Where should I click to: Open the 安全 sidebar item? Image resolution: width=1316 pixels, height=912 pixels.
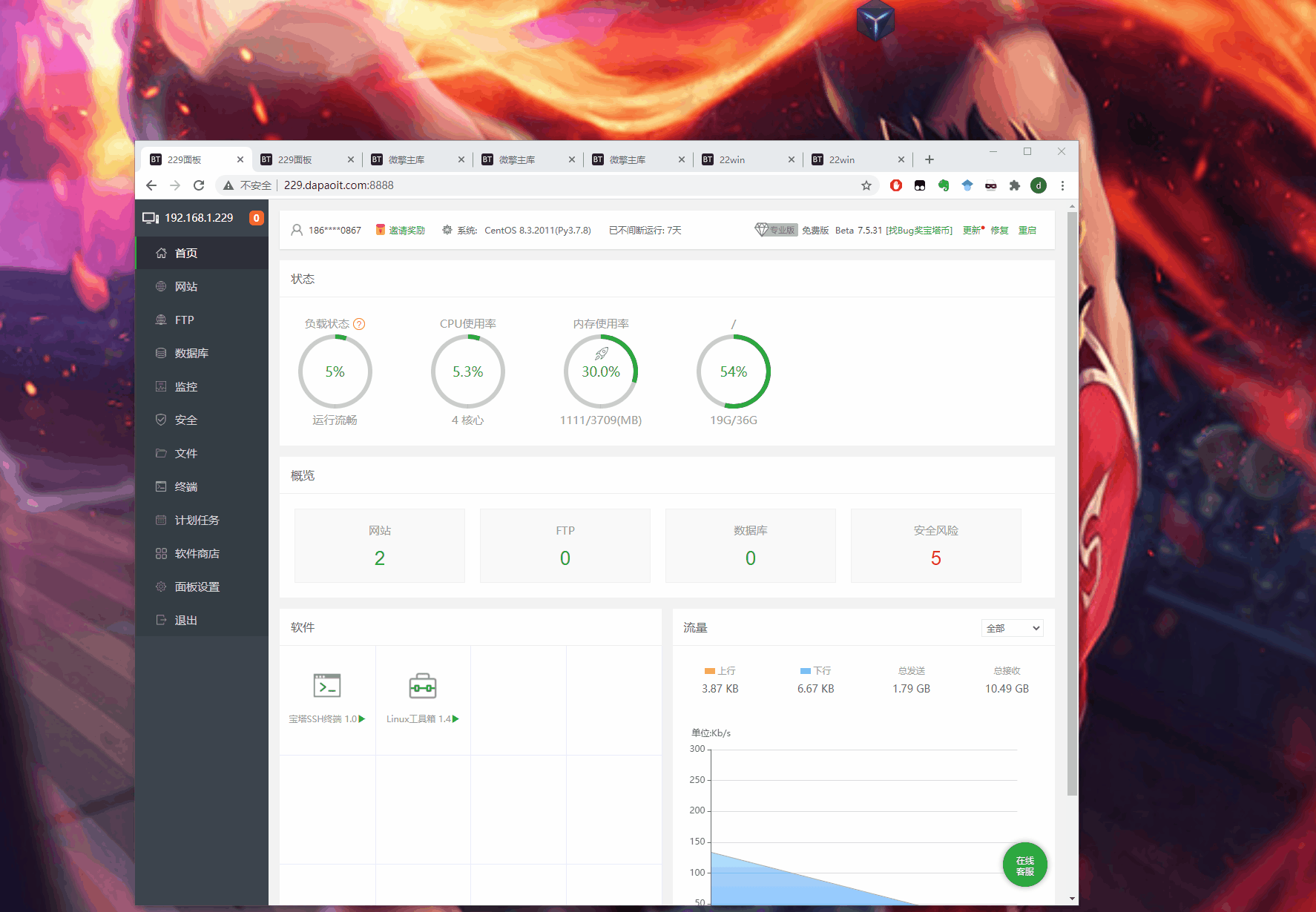coord(202,420)
